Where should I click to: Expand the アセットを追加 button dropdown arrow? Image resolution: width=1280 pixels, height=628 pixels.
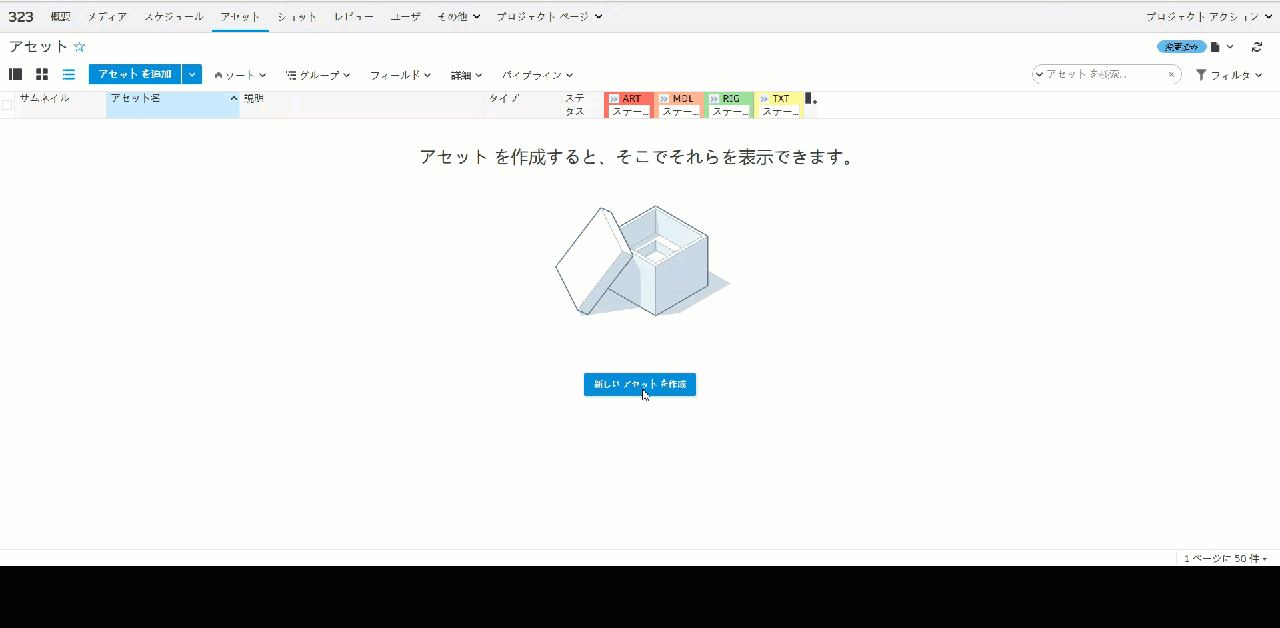pyautogui.click(x=191, y=74)
